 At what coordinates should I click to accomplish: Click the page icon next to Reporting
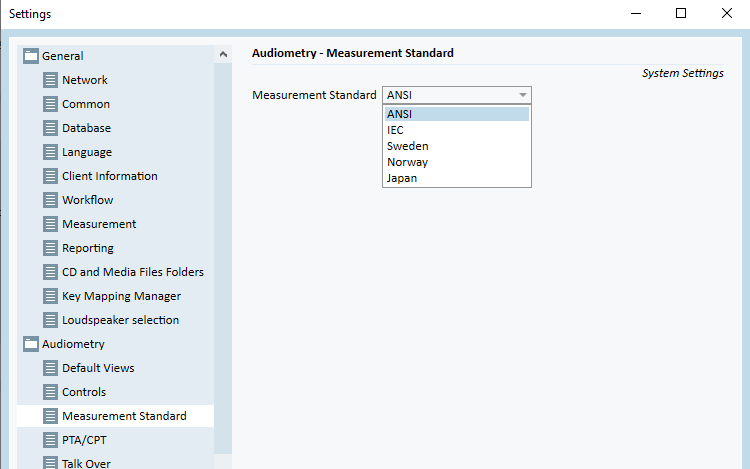tap(50, 248)
